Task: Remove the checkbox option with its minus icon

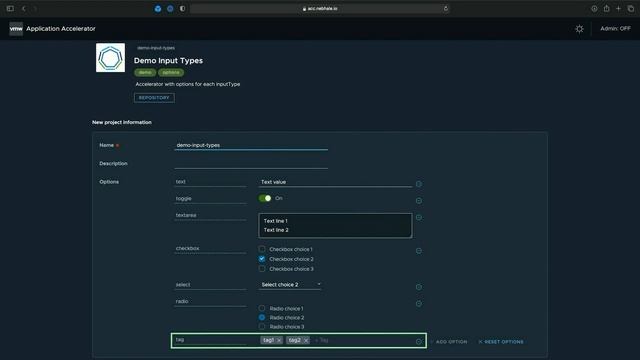Action: pyautogui.click(x=419, y=251)
